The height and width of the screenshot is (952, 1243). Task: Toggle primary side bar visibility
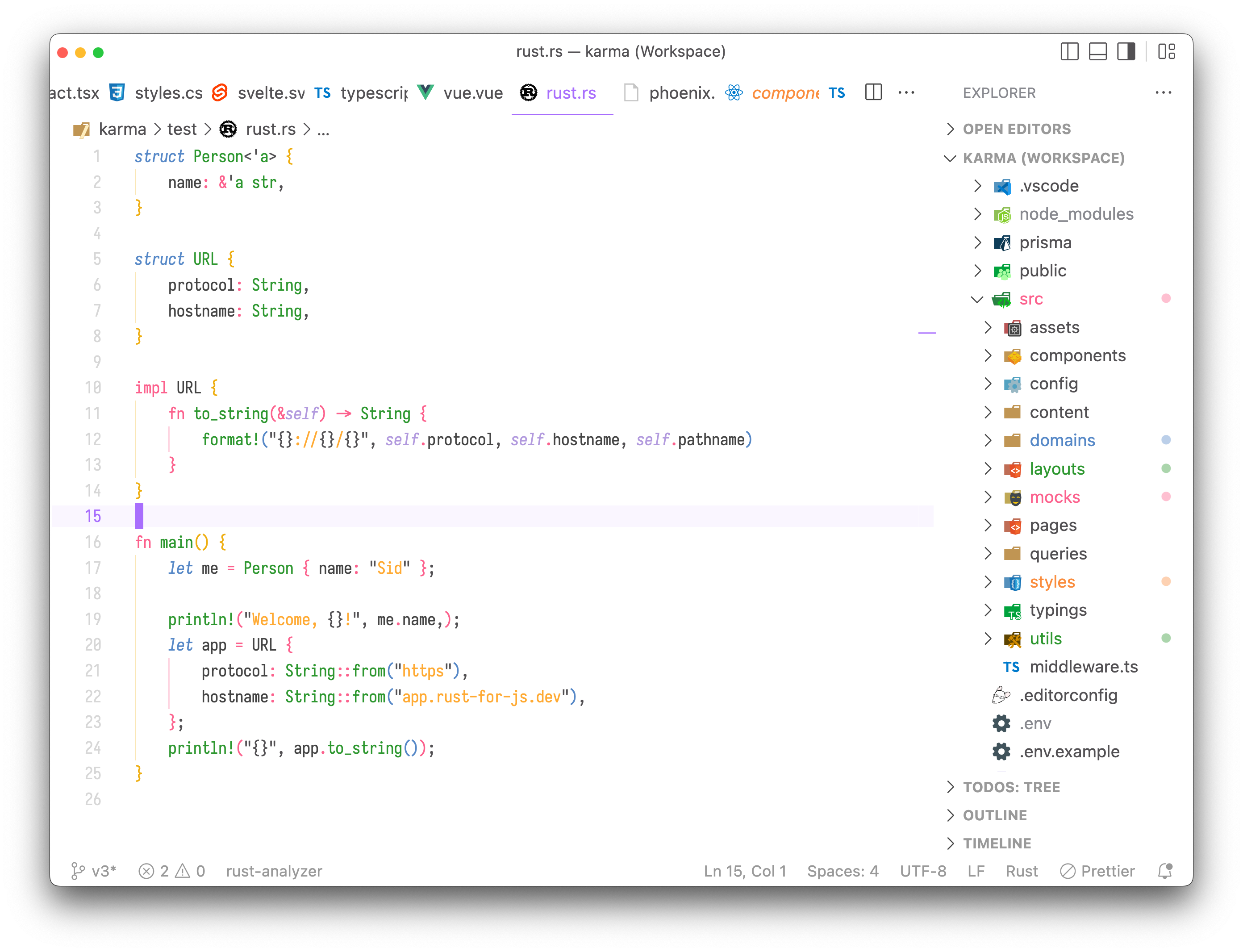tap(1069, 51)
